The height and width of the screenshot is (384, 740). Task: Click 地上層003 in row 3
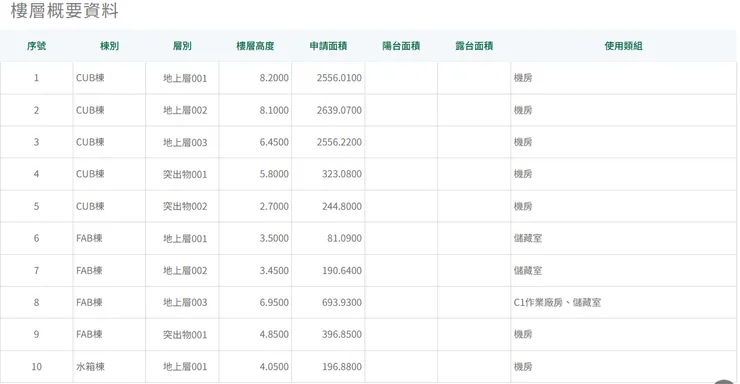[x=185, y=142]
